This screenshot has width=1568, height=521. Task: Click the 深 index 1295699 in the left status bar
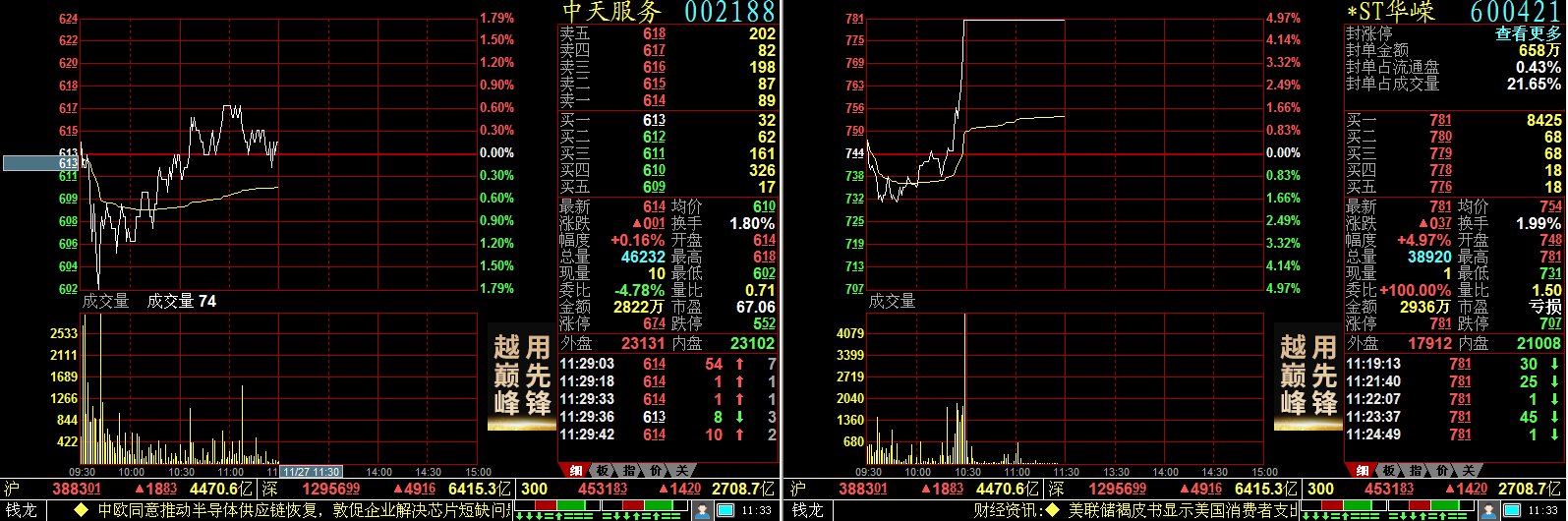(330, 489)
